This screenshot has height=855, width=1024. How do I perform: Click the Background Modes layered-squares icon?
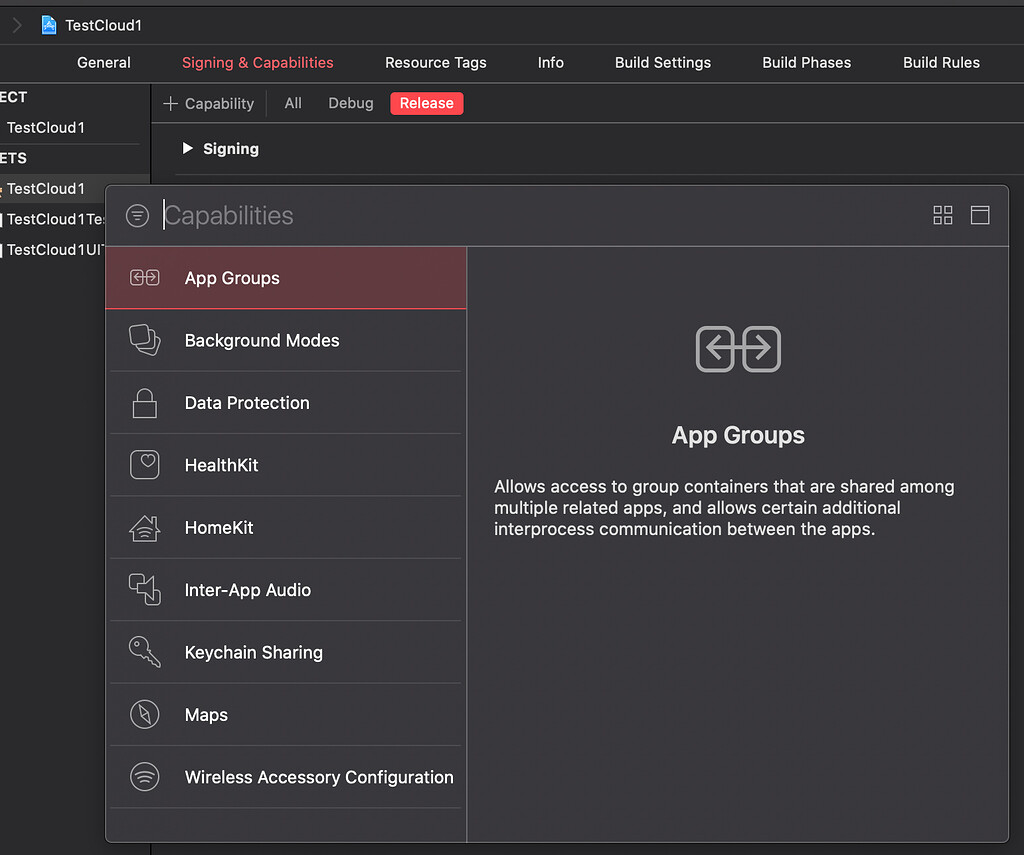tap(144, 340)
